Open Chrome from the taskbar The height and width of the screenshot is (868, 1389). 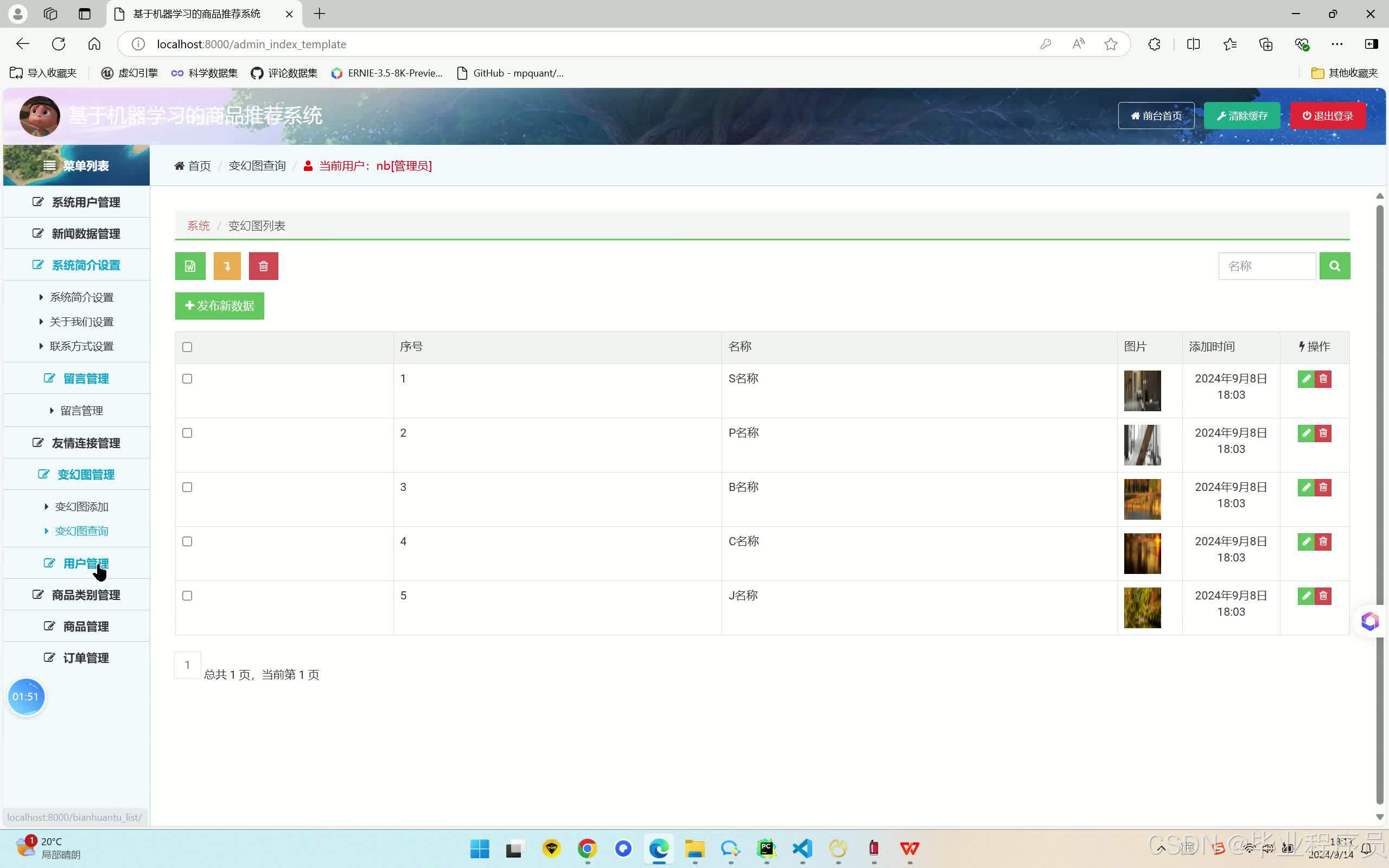(x=587, y=848)
